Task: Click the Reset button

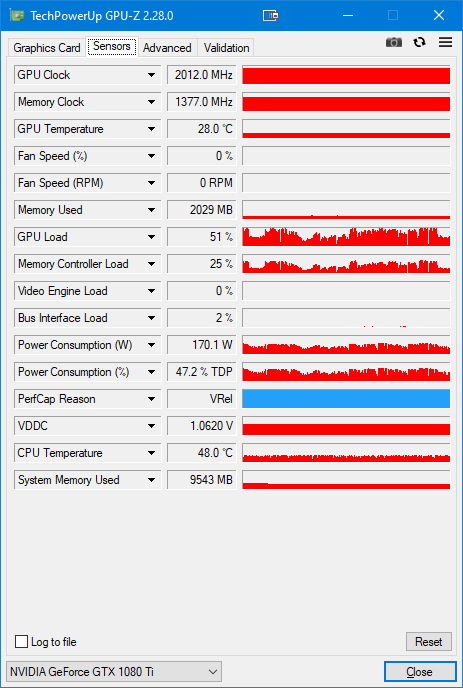Action: point(429,641)
